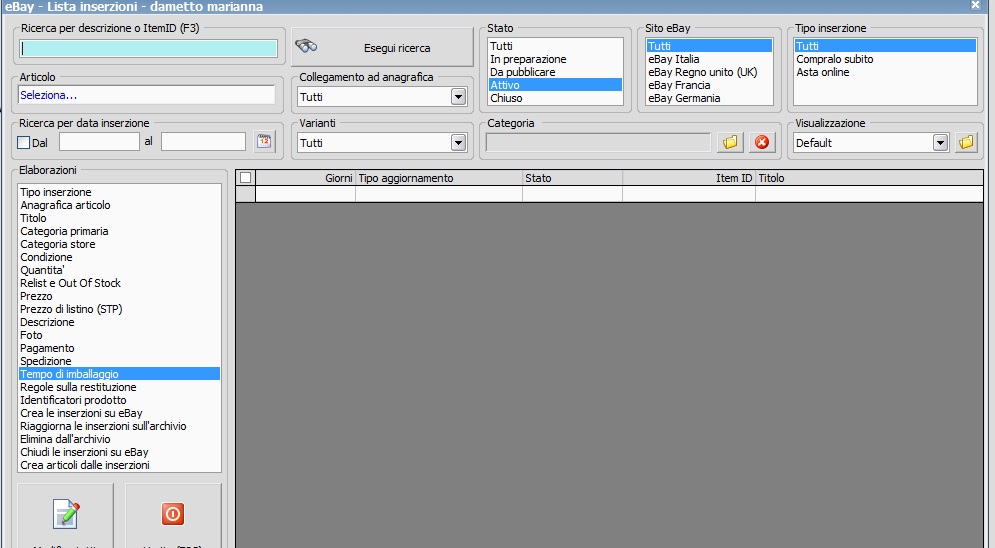The height and width of the screenshot is (548, 995).
Task: Expand the Collegamento ad anagrafica dropdown
Action: (458, 97)
